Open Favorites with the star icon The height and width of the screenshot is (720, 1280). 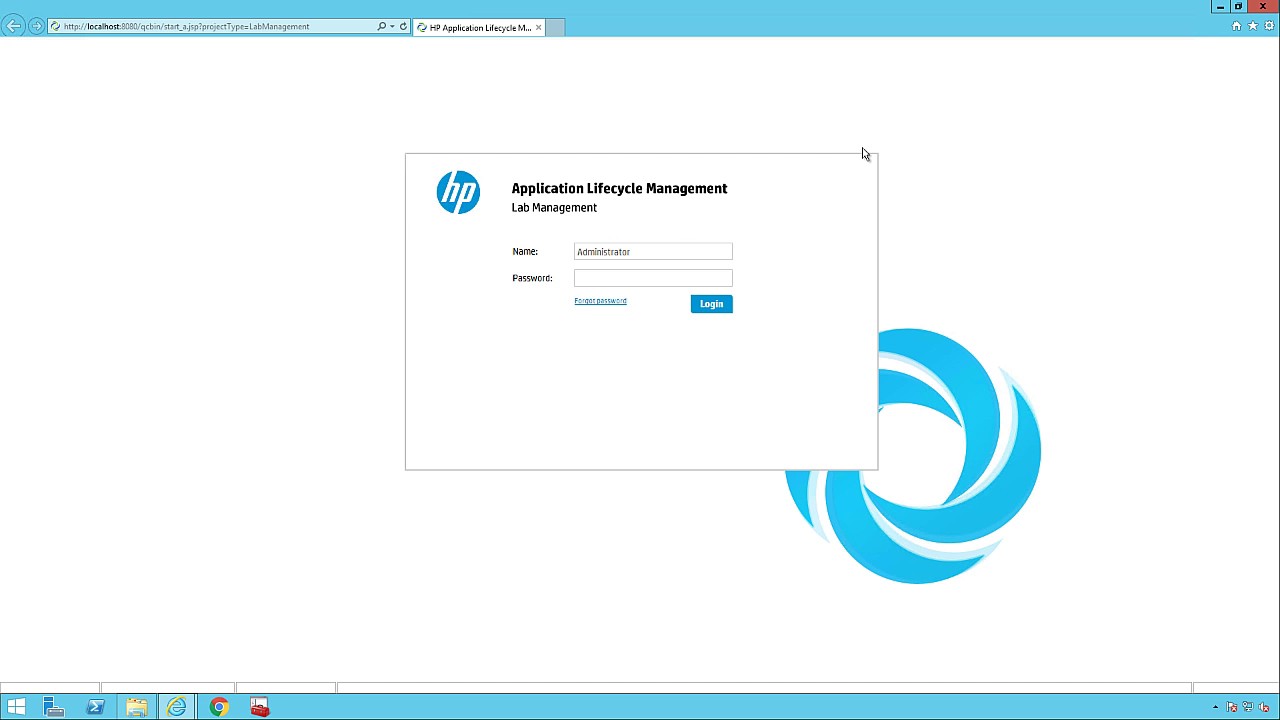pos(1253,26)
